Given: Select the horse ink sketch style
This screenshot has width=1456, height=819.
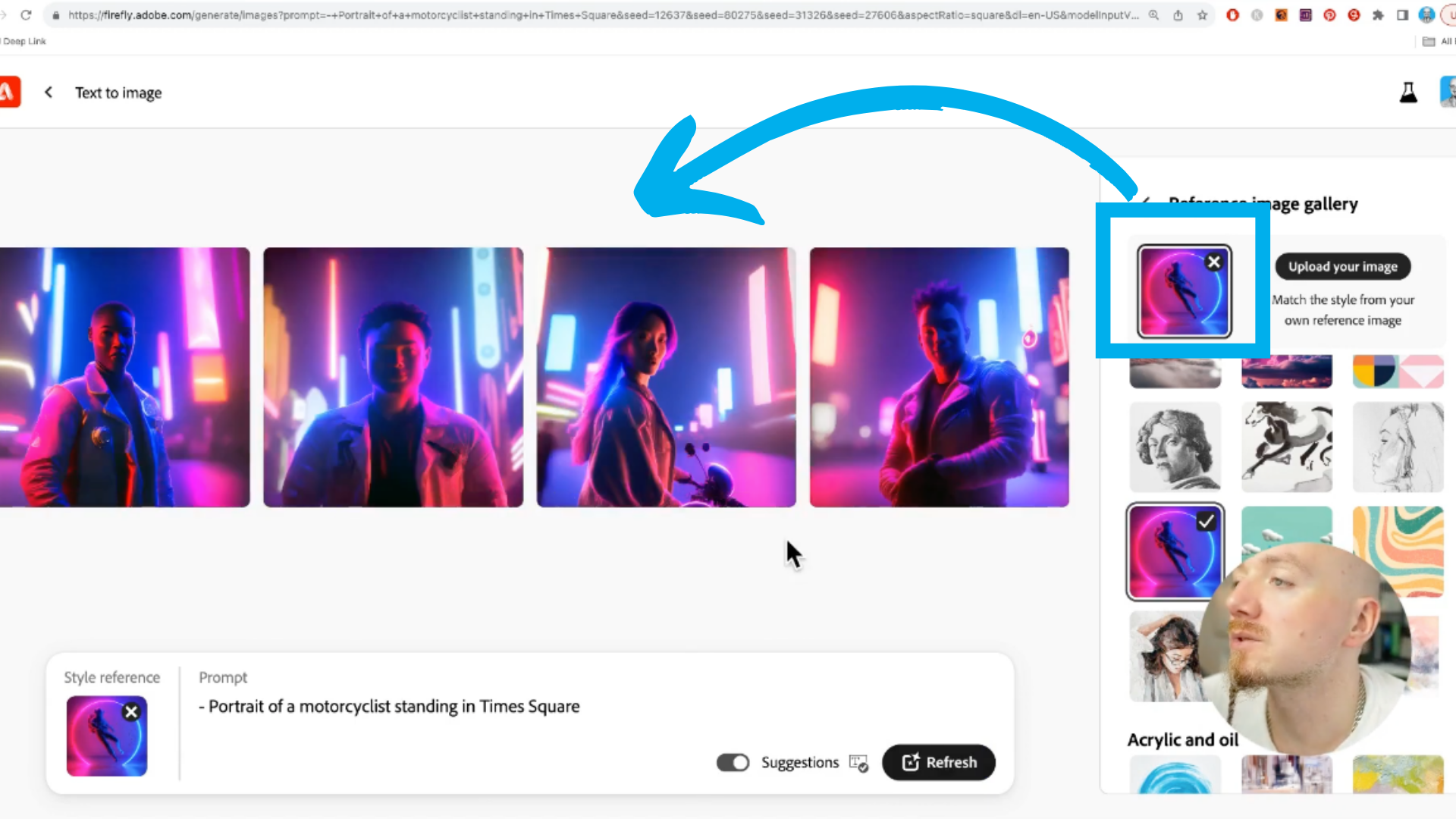Looking at the screenshot, I should tap(1286, 447).
